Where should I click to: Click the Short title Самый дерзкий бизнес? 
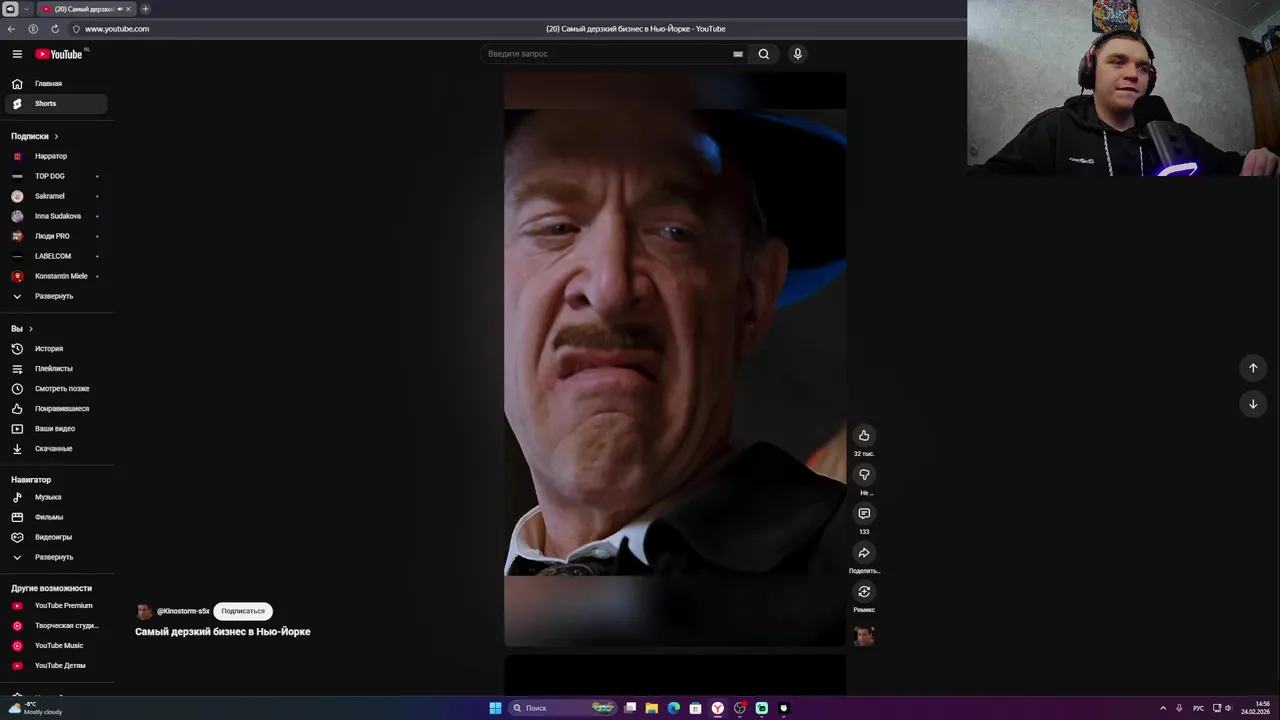[x=223, y=632]
